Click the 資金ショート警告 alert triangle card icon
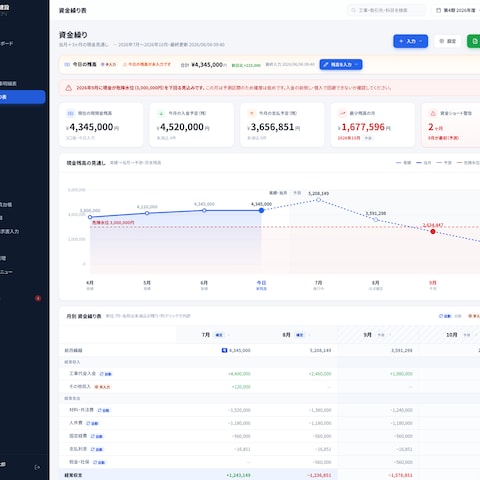480x480 pixels. click(433, 113)
